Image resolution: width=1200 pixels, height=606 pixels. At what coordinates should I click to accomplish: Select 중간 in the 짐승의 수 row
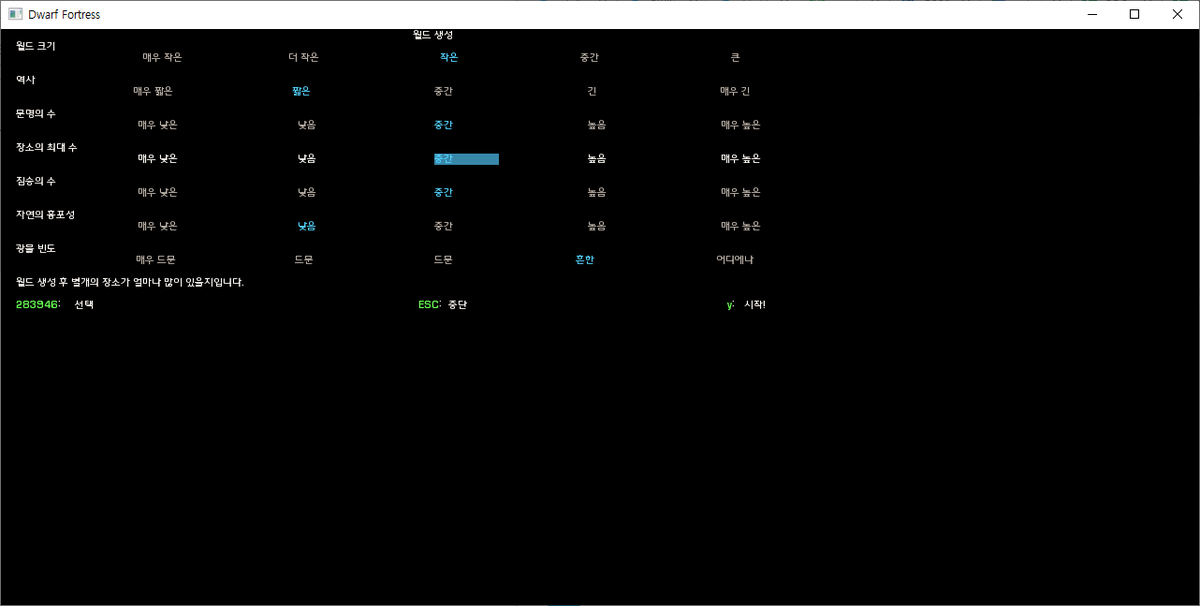click(x=443, y=192)
